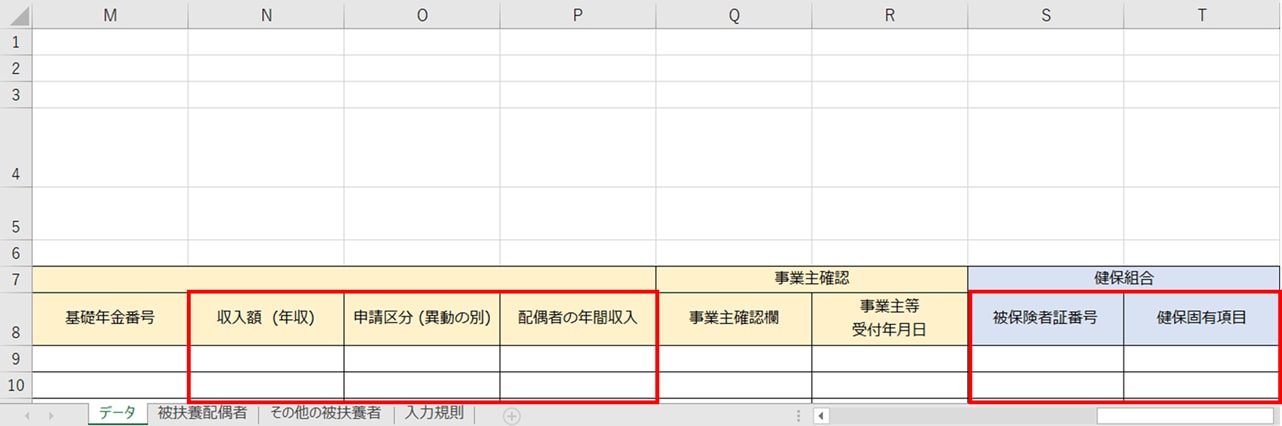Viewport: 1282px width, 426px height.
Task: Open the 被扶養配偶者 sheet tab
Action: point(202,414)
